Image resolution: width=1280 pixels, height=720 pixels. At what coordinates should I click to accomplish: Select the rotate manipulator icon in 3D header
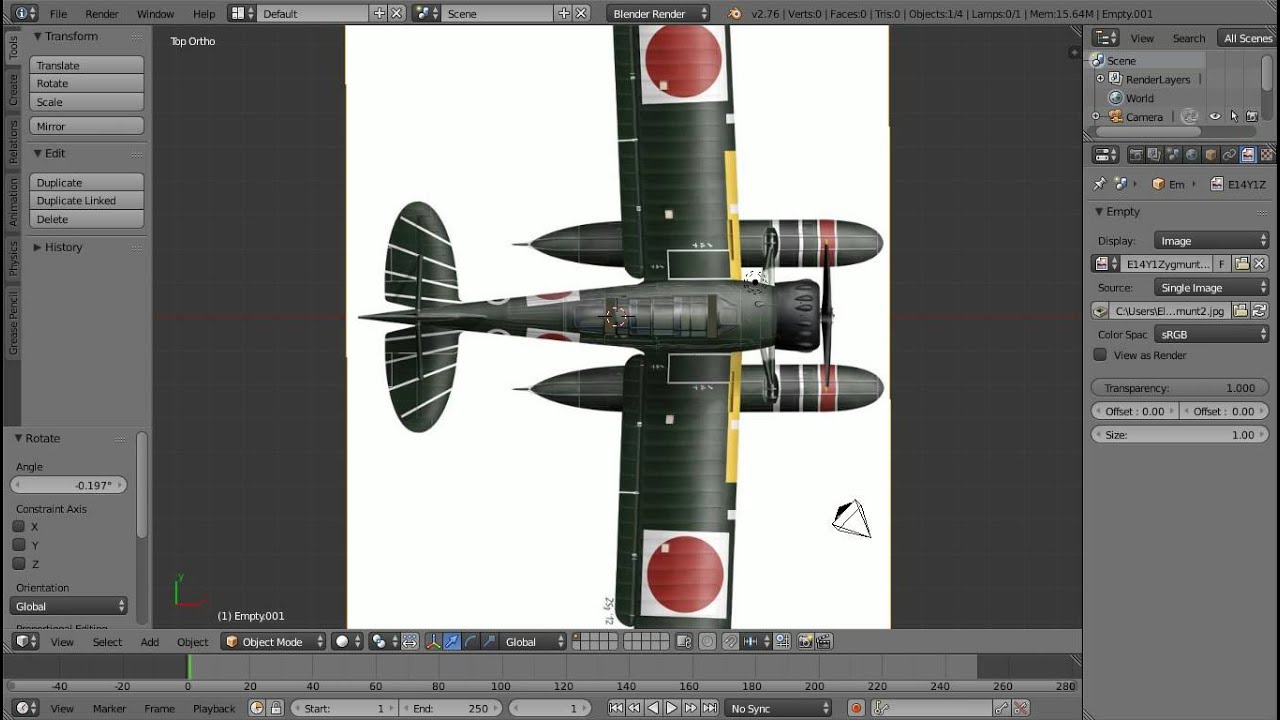click(x=470, y=642)
